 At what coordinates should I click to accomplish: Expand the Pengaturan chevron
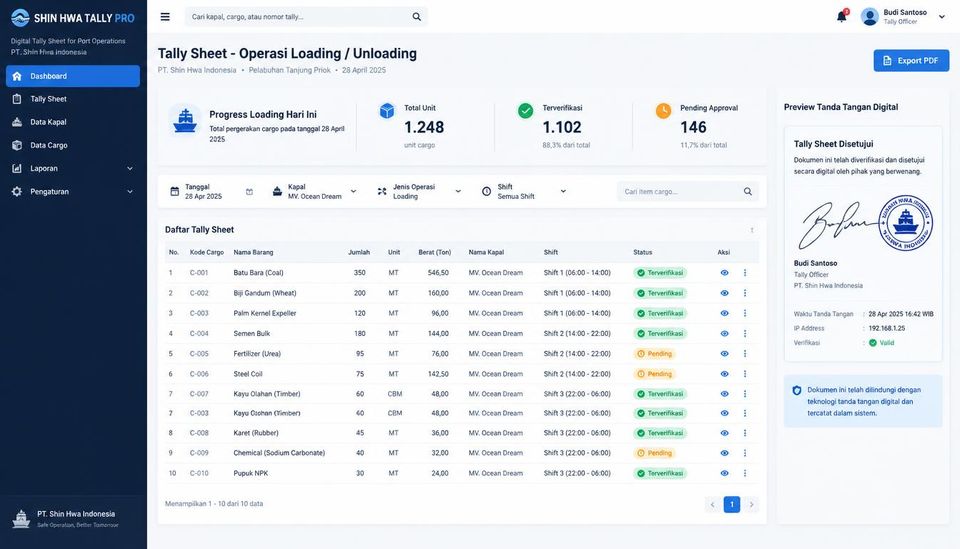130,192
